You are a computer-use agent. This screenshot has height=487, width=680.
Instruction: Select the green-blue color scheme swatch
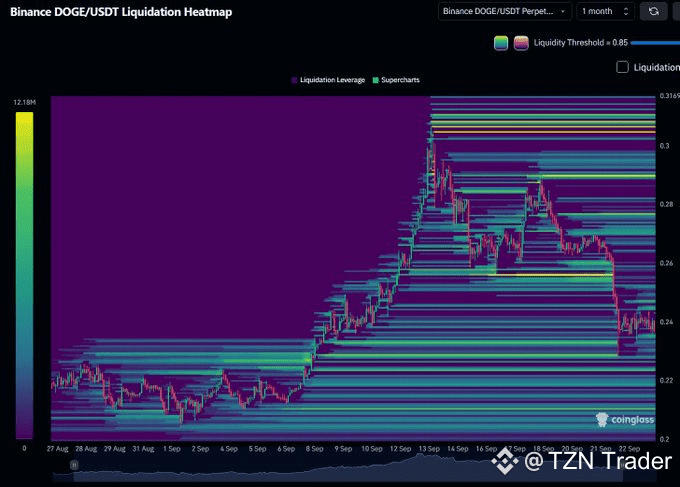click(501, 43)
